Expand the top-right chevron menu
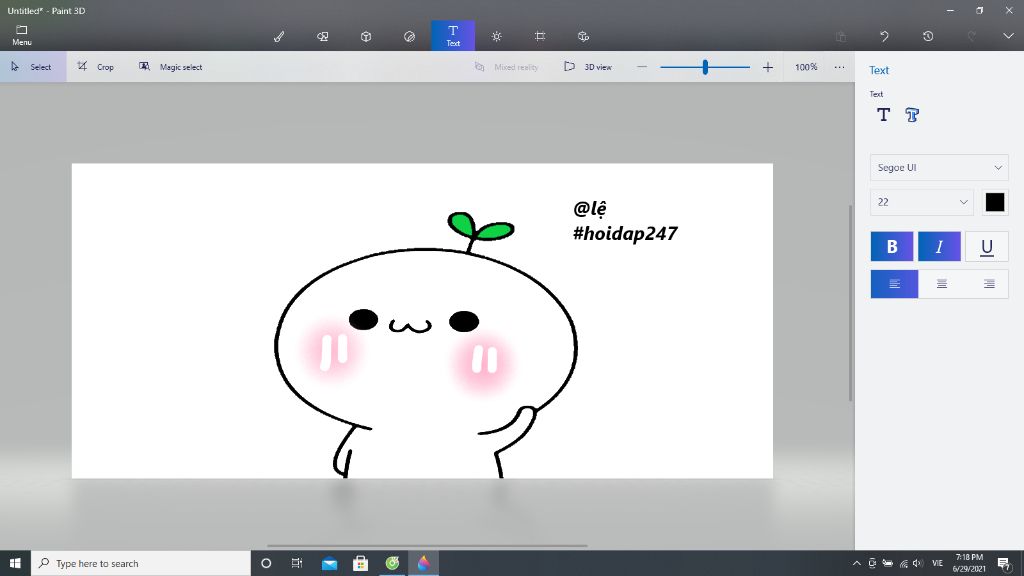The image size is (1024, 576). tap(1008, 37)
